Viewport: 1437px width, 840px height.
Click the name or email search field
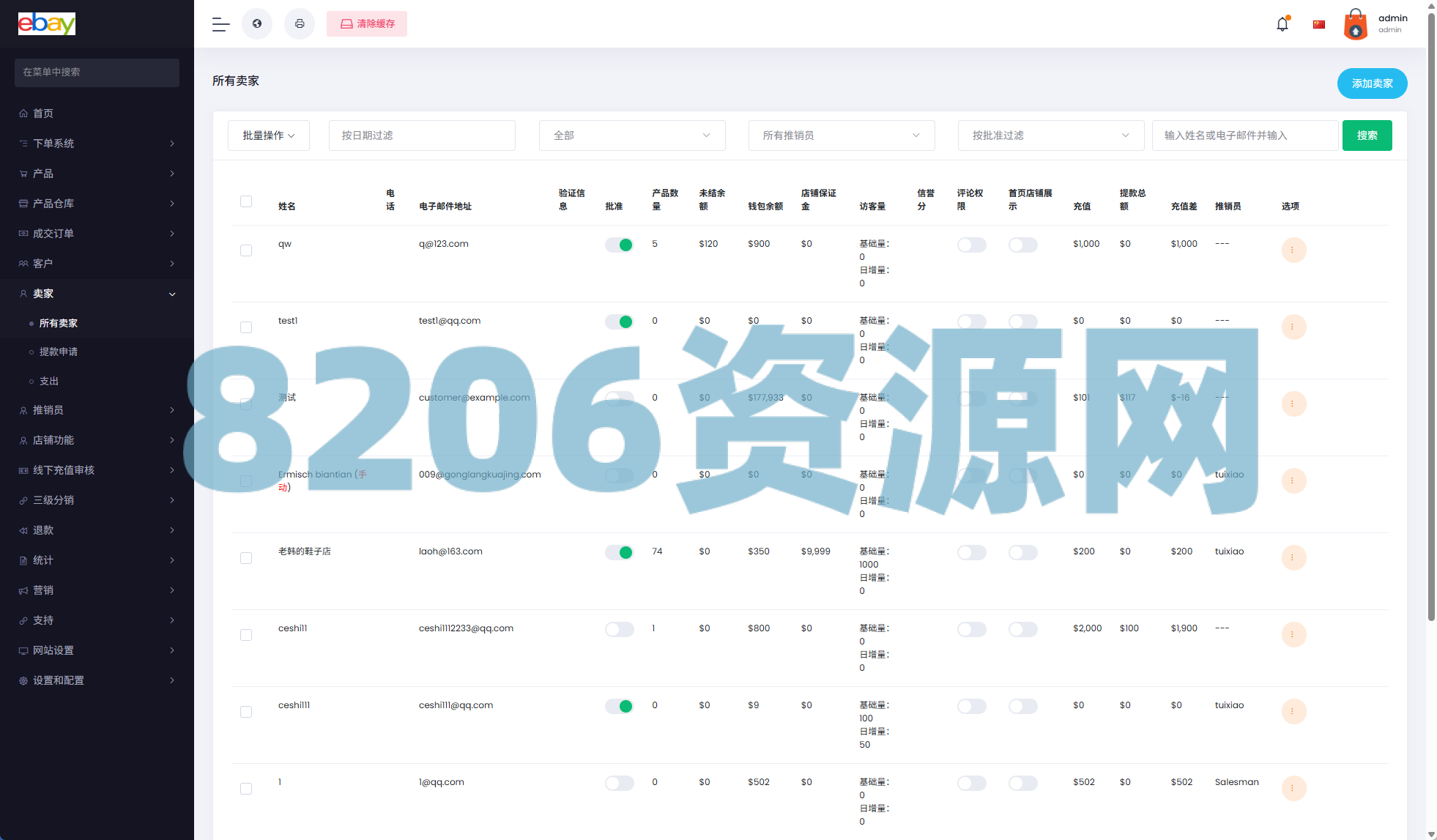[1244, 135]
